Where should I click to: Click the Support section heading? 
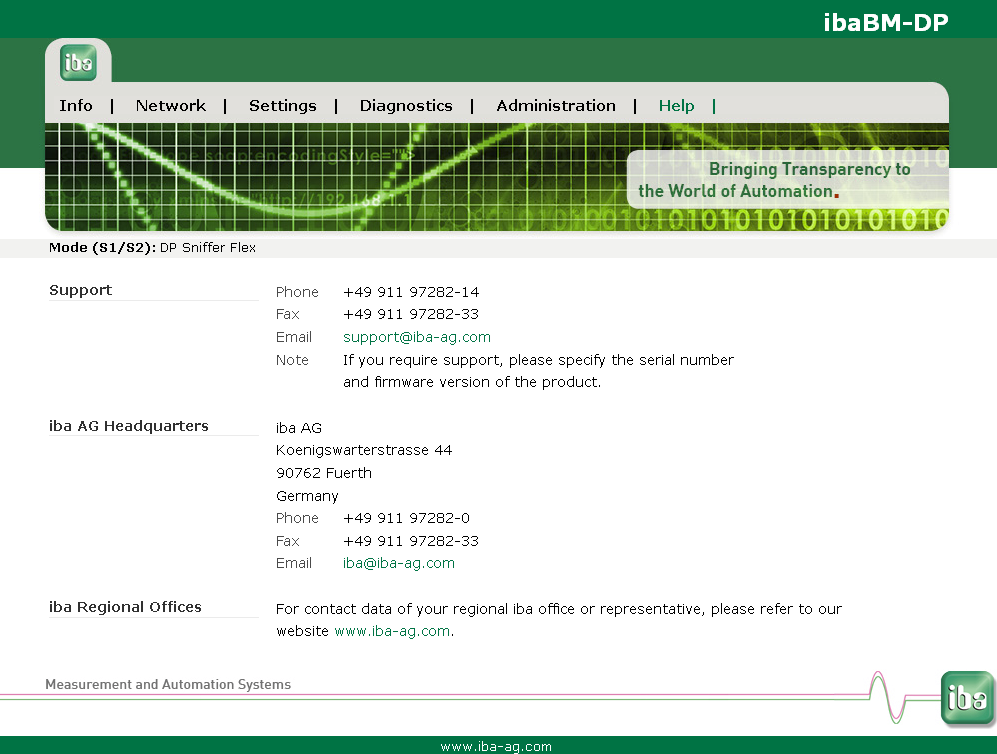point(80,290)
